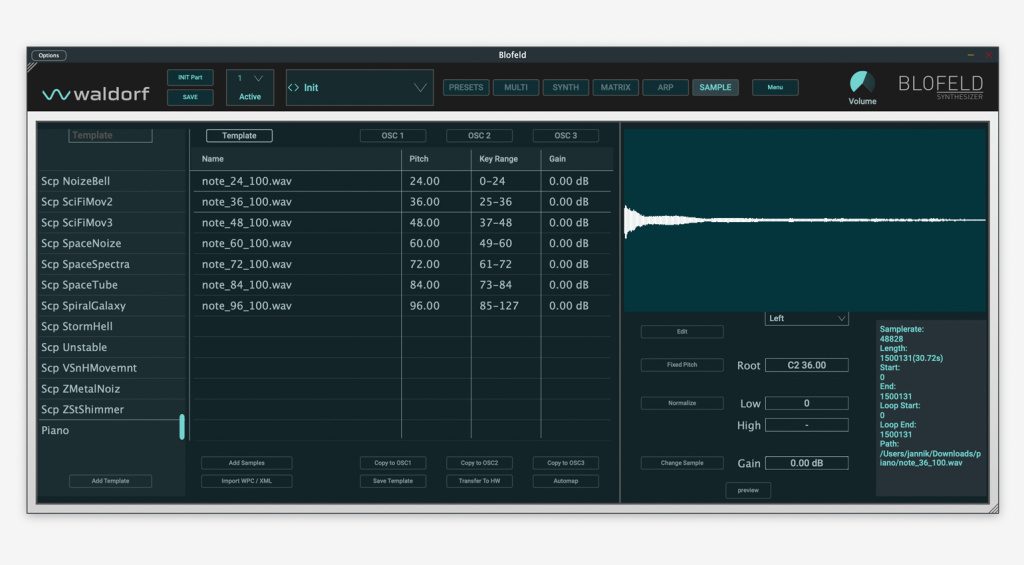Click the Root note input field

[x=806, y=365]
